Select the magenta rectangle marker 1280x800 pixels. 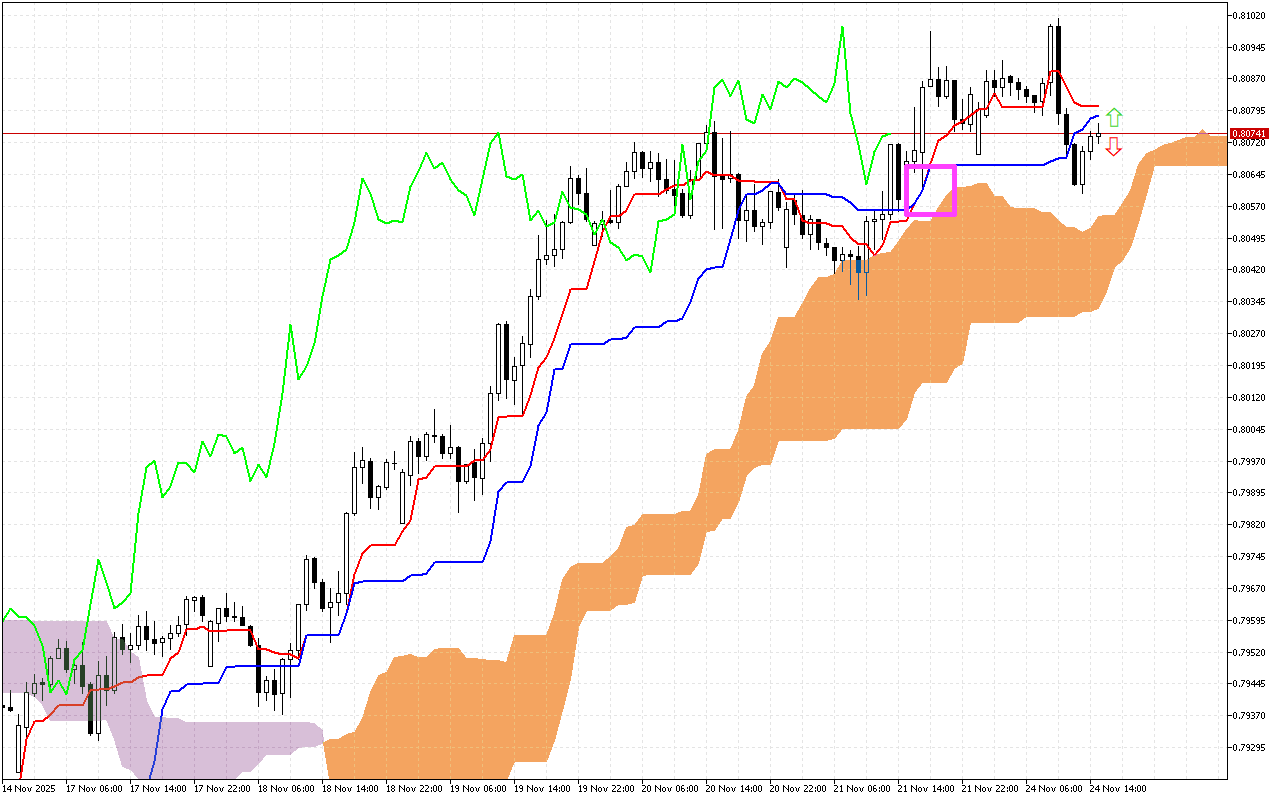tap(931, 190)
